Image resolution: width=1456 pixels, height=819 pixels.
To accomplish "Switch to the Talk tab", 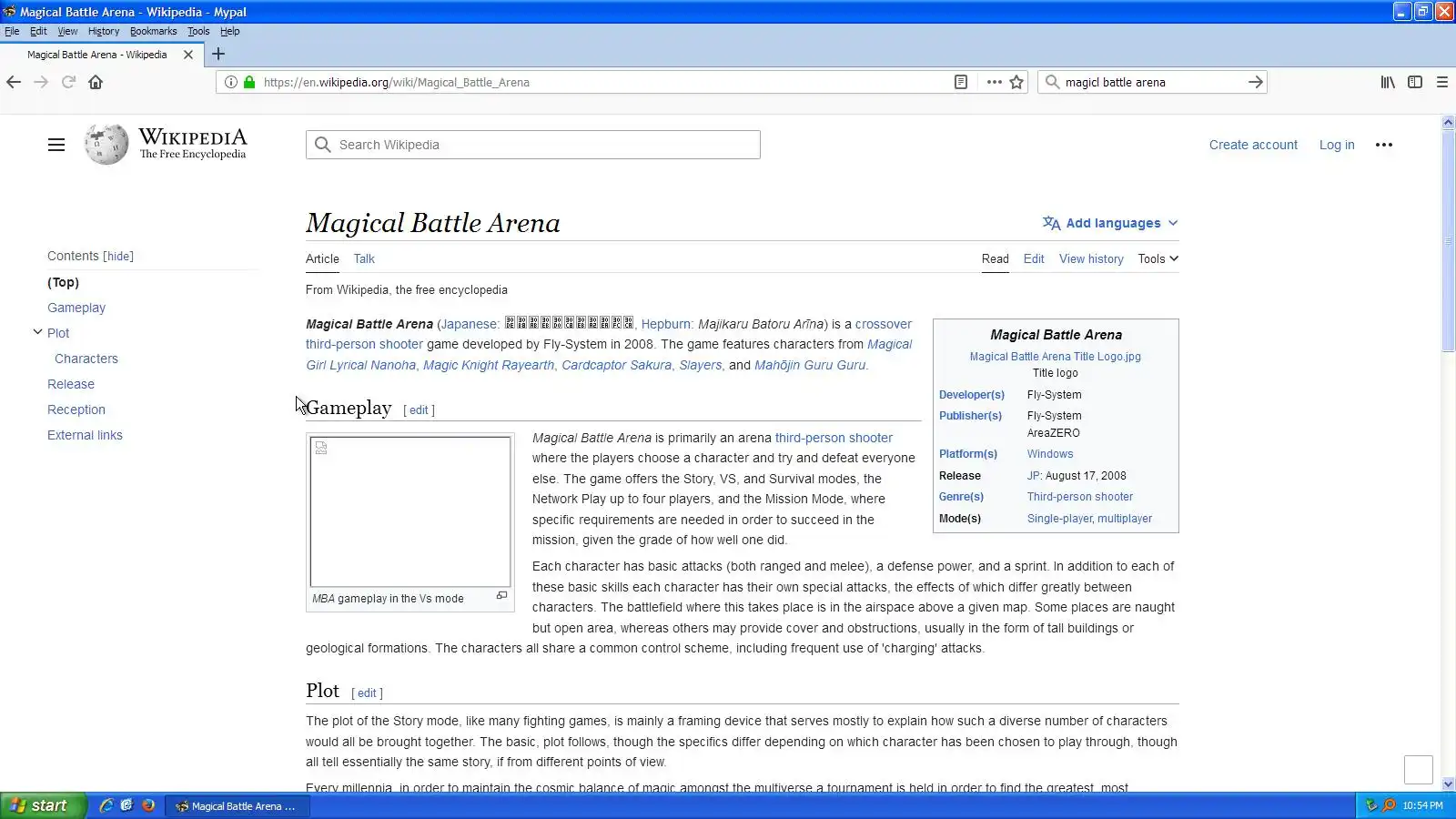I will click(364, 258).
